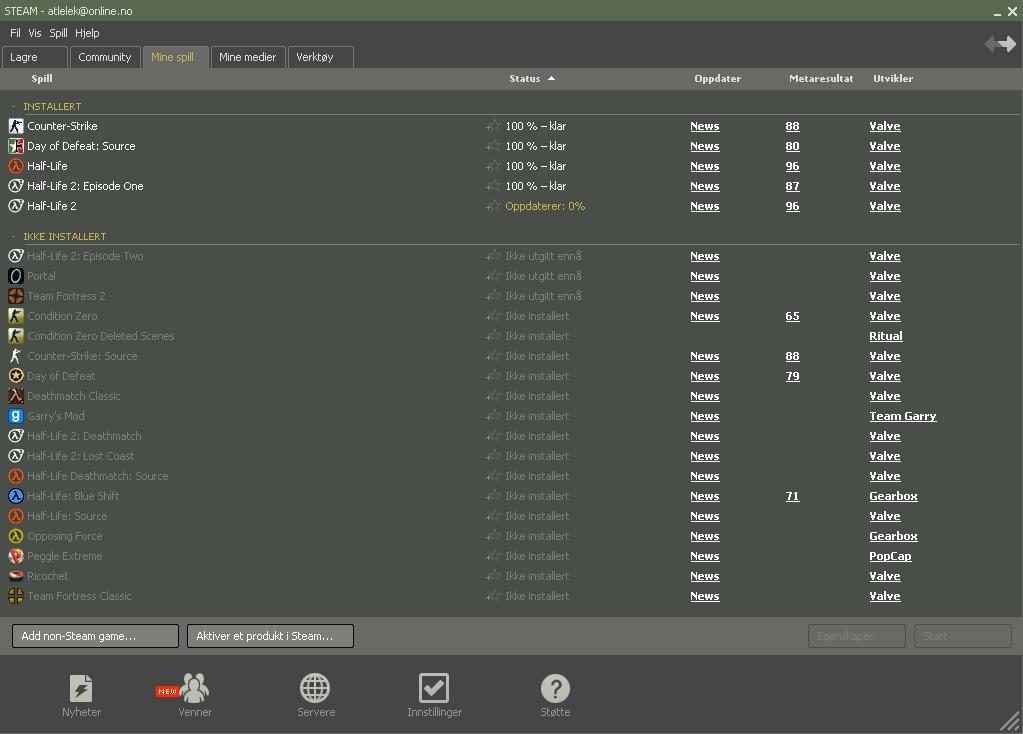The image size is (1023, 734).
Task: Open Gearbox link for Opposing Force
Action: pos(893,536)
